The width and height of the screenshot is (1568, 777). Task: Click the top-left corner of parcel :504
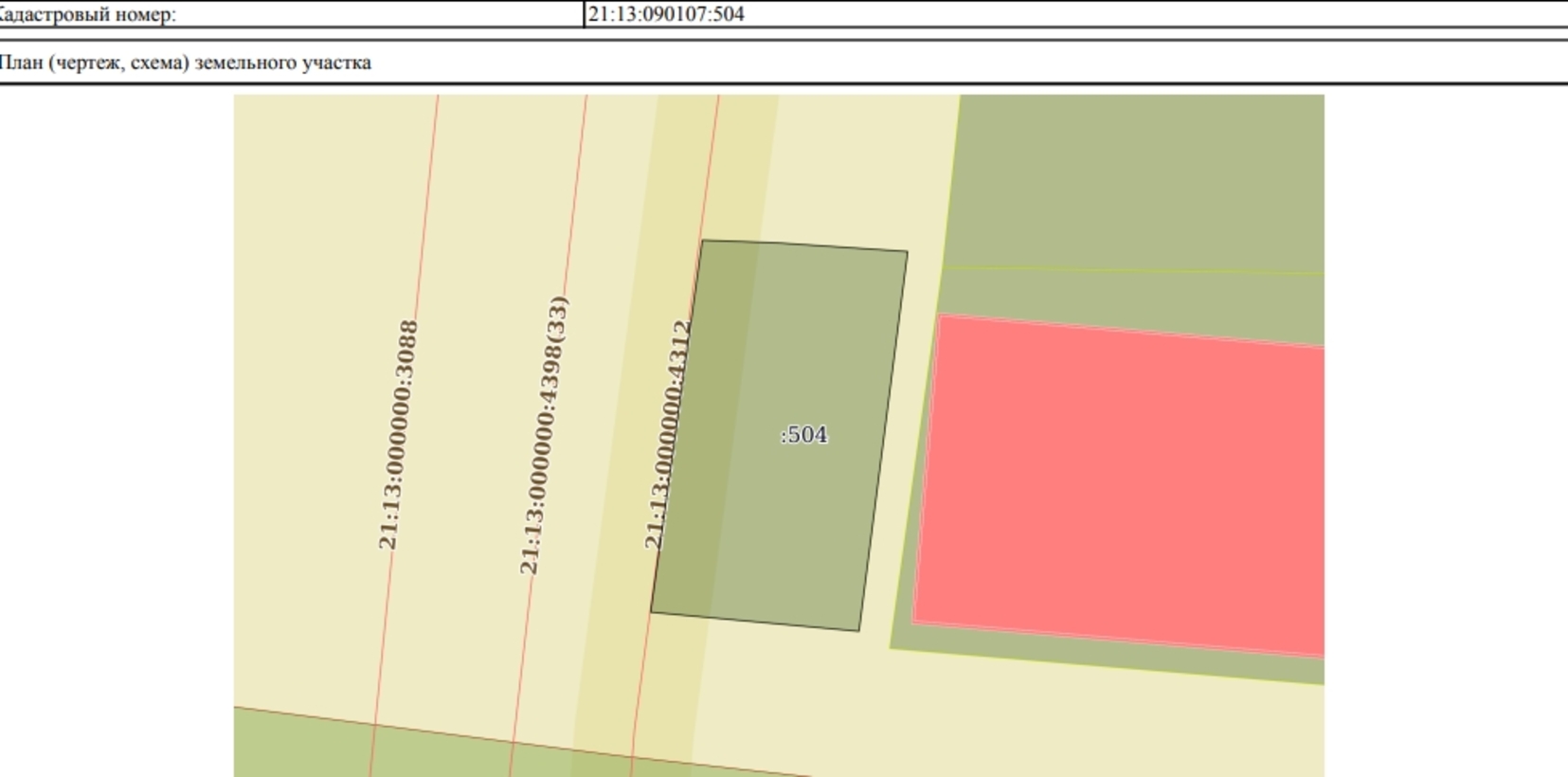(702, 241)
